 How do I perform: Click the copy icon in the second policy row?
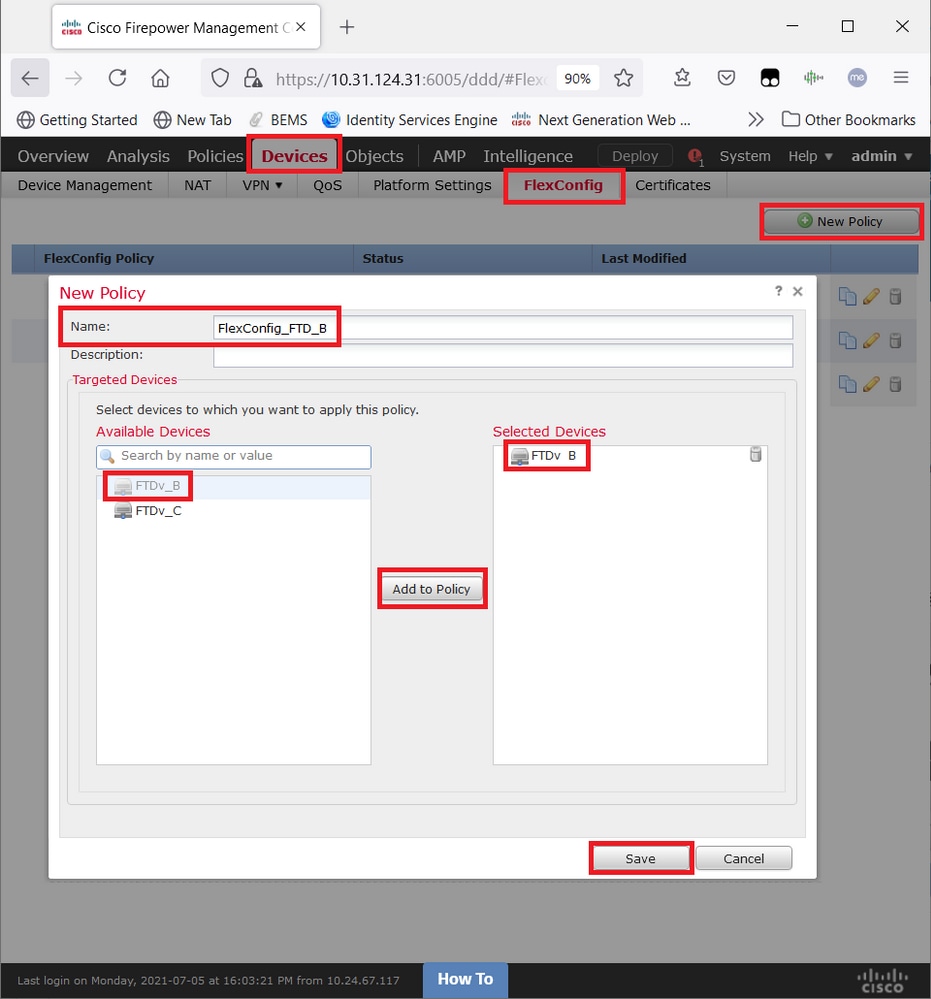[847, 341]
